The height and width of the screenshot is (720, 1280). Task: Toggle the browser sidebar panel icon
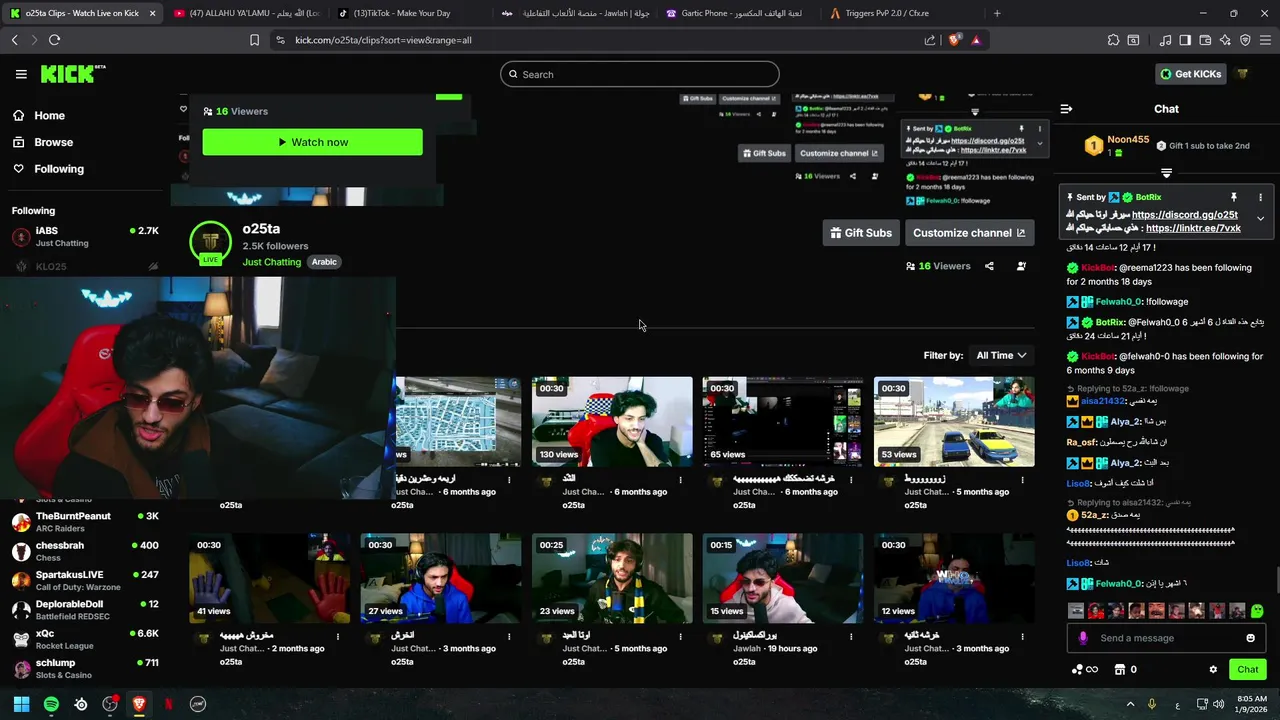tap(1185, 40)
